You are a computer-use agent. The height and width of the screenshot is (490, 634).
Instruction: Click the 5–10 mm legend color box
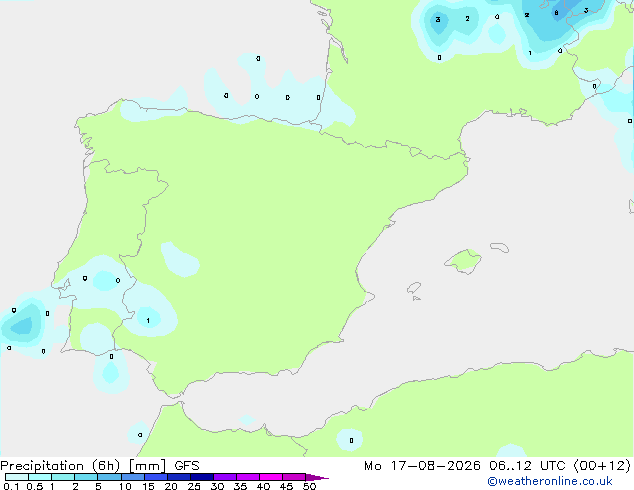click(109, 477)
